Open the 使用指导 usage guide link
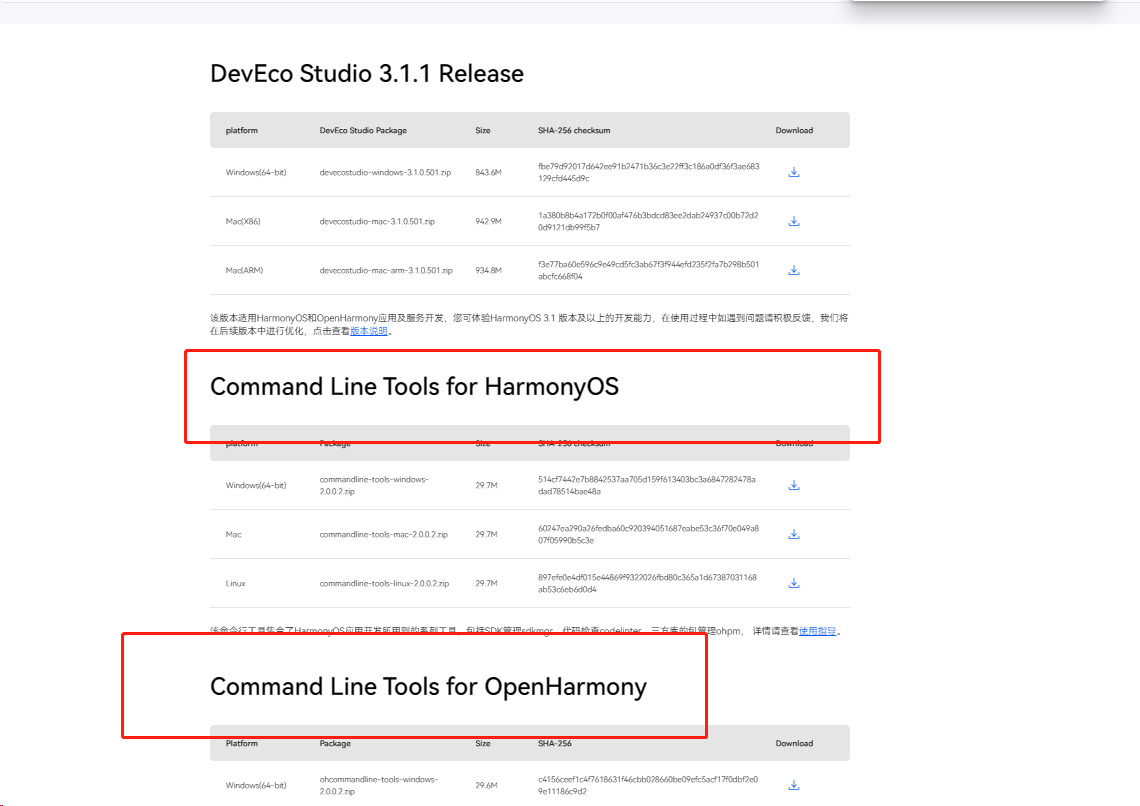 pyautogui.click(x=817, y=631)
